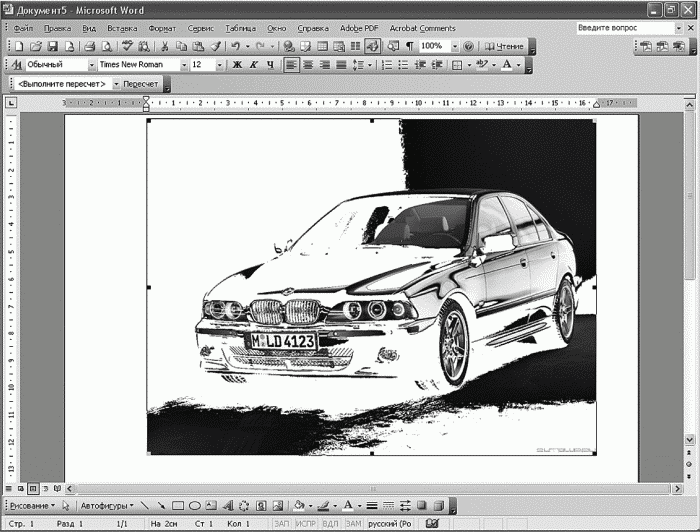Viewport: 700px width, 532px height.
Task: Toggle italic formatting (К)
Action: click(254, 65)
